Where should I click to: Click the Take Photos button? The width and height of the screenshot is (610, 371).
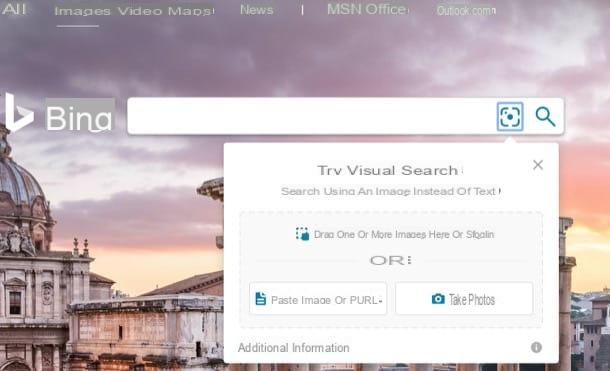464,299
